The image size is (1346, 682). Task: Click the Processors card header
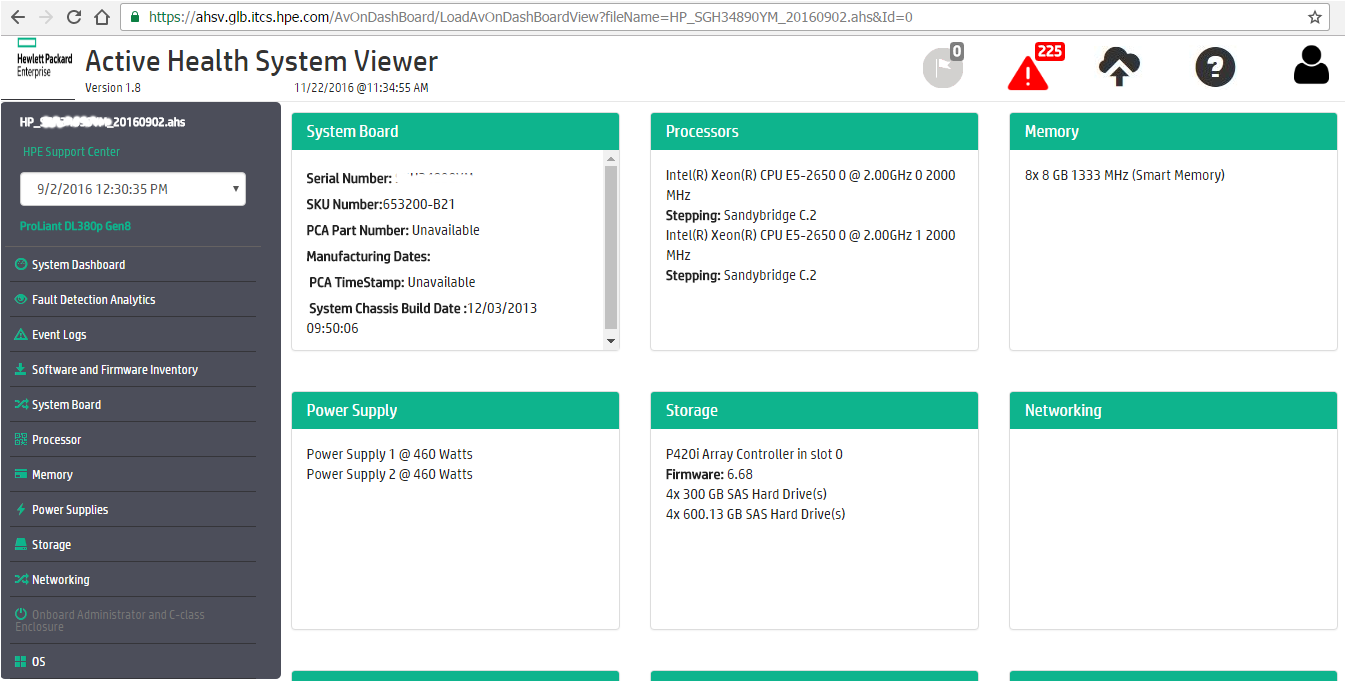point(814,131)
